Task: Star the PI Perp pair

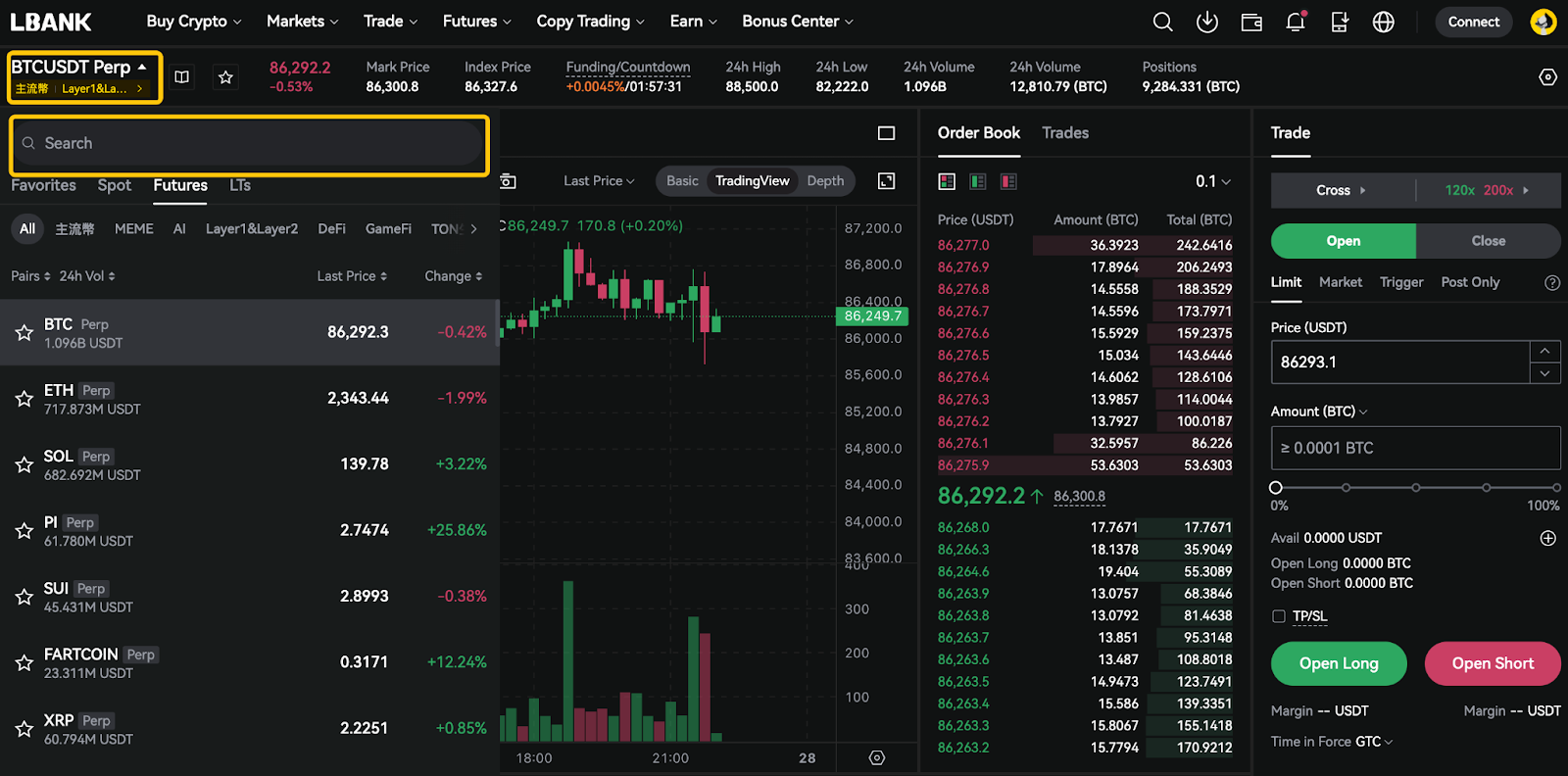Action: click(24, 531)
